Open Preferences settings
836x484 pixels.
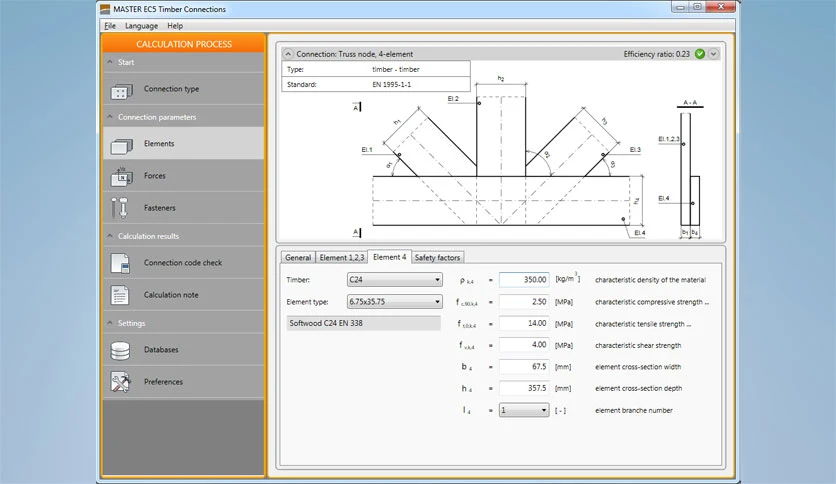point(183,382)
